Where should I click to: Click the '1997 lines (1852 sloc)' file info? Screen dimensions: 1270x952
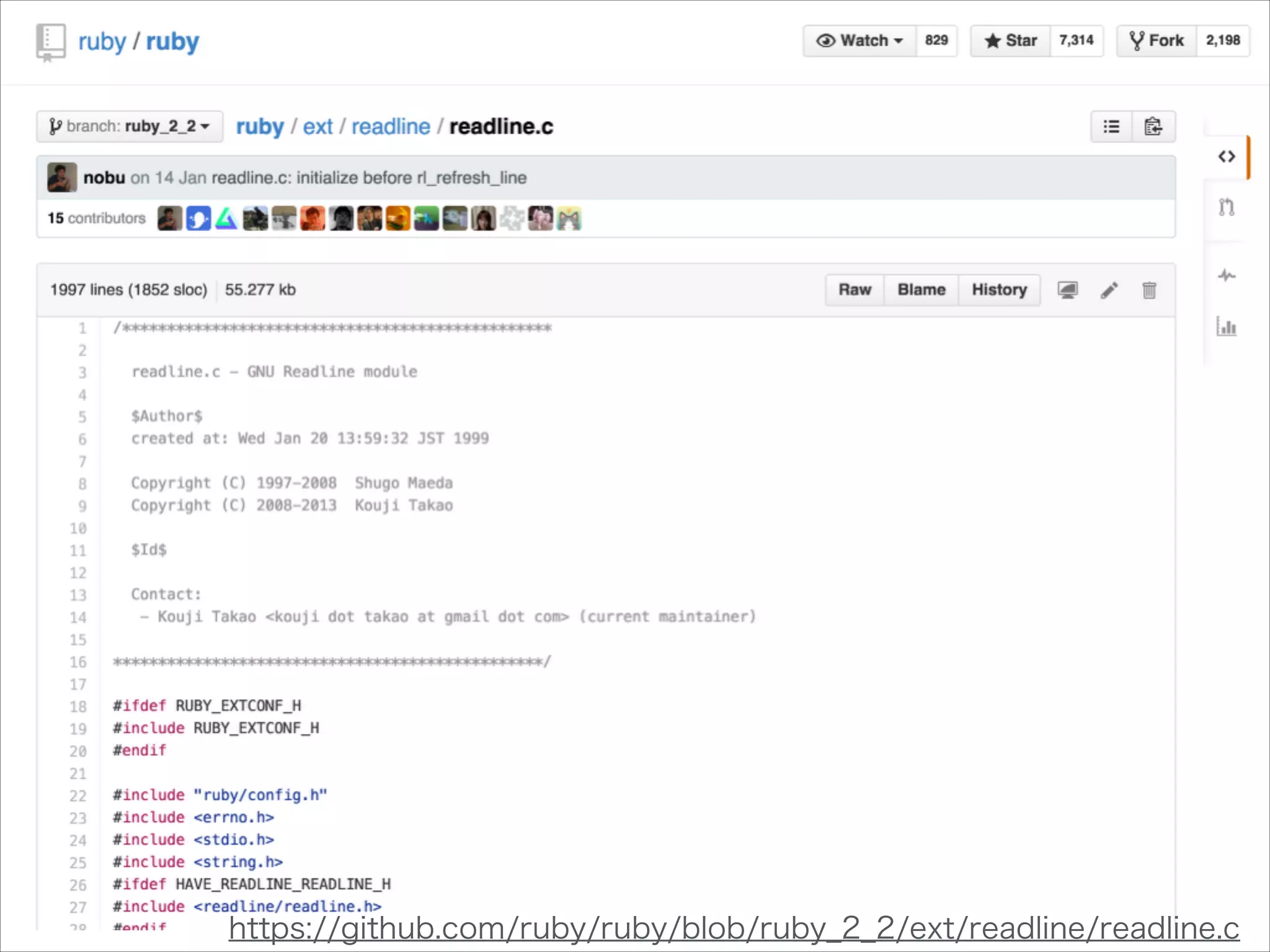(x=129, y=290)
